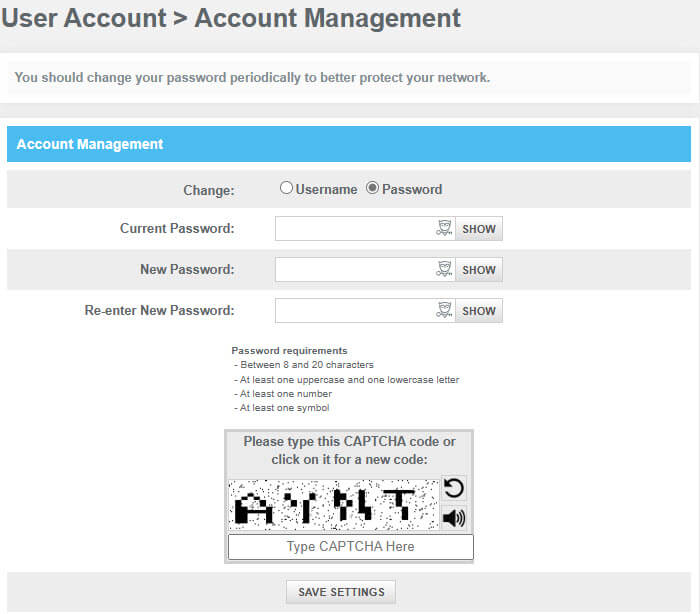Show the Re-enter New Password text
The width and height of the screenshot is (700, 614).
(x=479, y=311)
